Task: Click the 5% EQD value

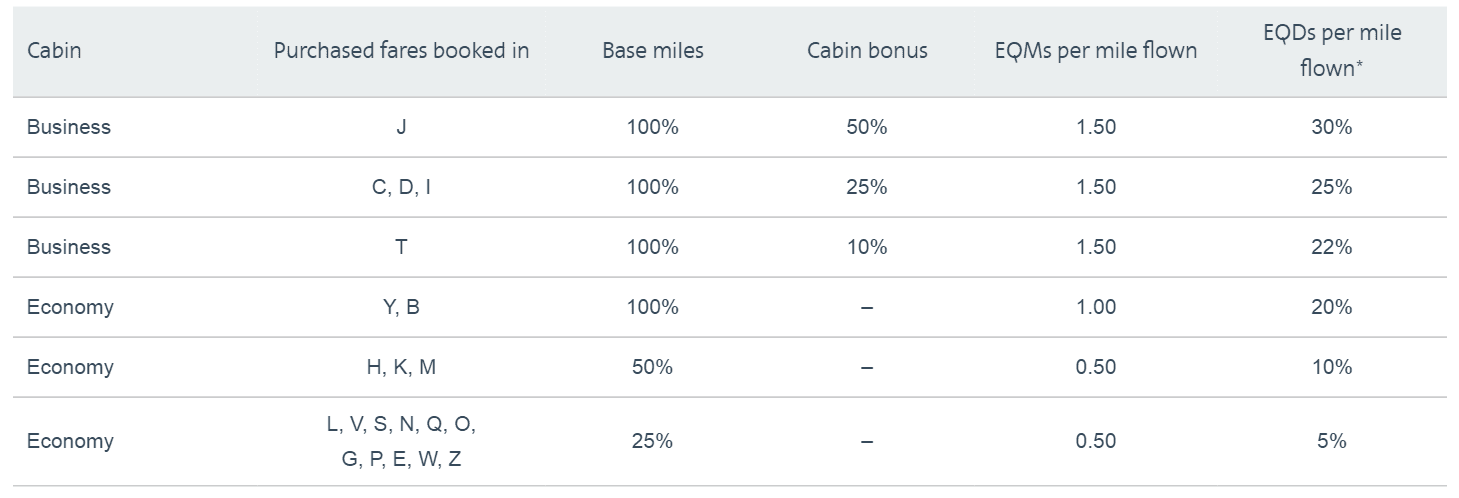Action: coord(1332,441)
